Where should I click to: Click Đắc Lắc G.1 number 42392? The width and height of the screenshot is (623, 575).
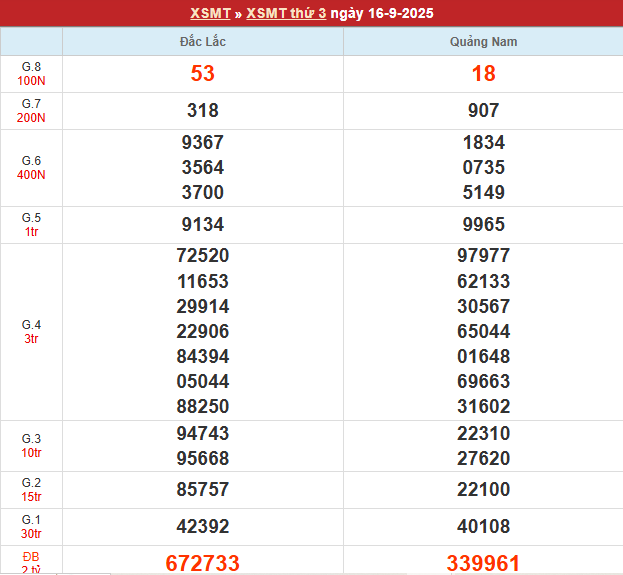click(x=203, y=527)
